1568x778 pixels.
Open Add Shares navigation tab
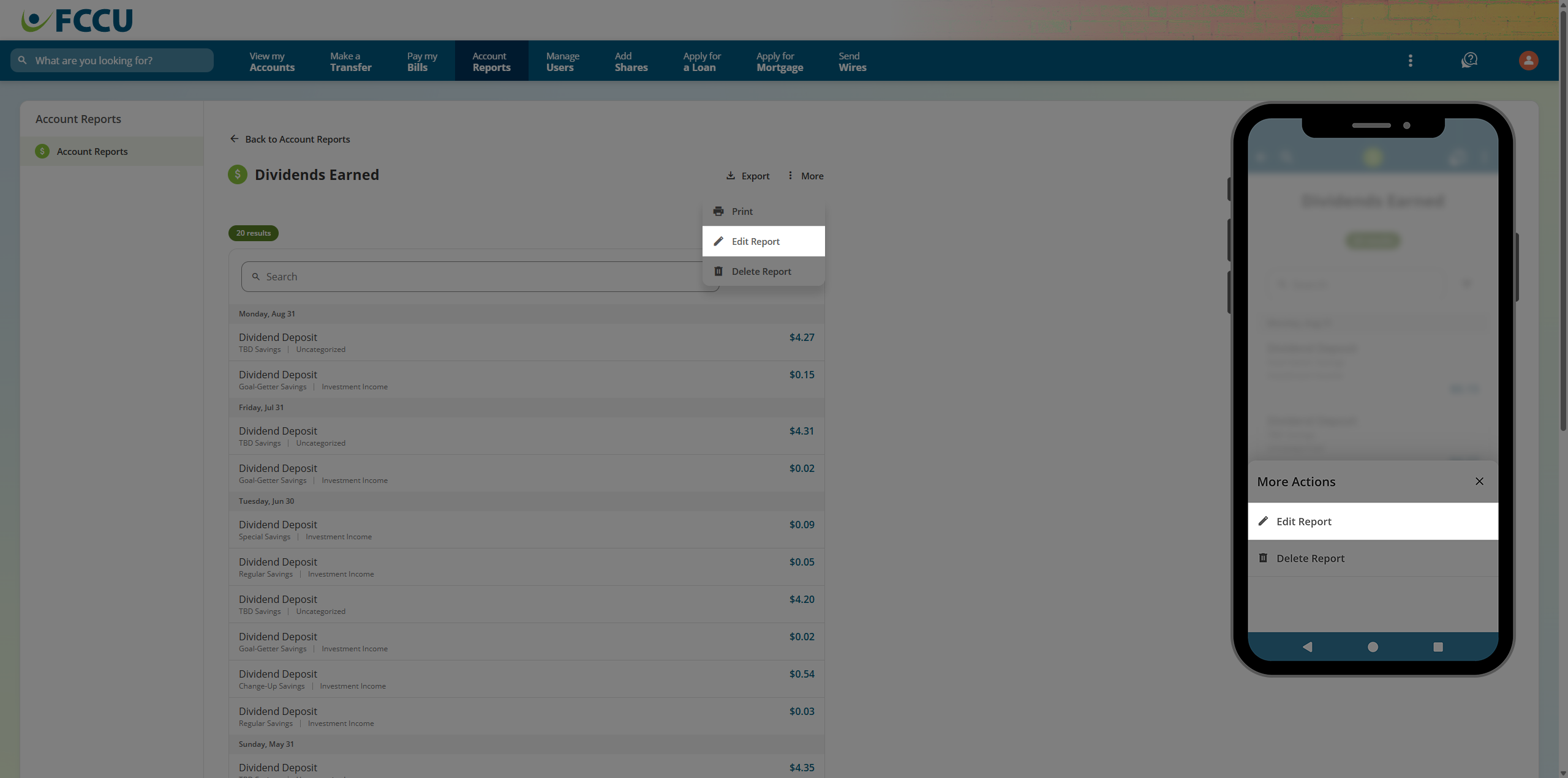(631, 61)
